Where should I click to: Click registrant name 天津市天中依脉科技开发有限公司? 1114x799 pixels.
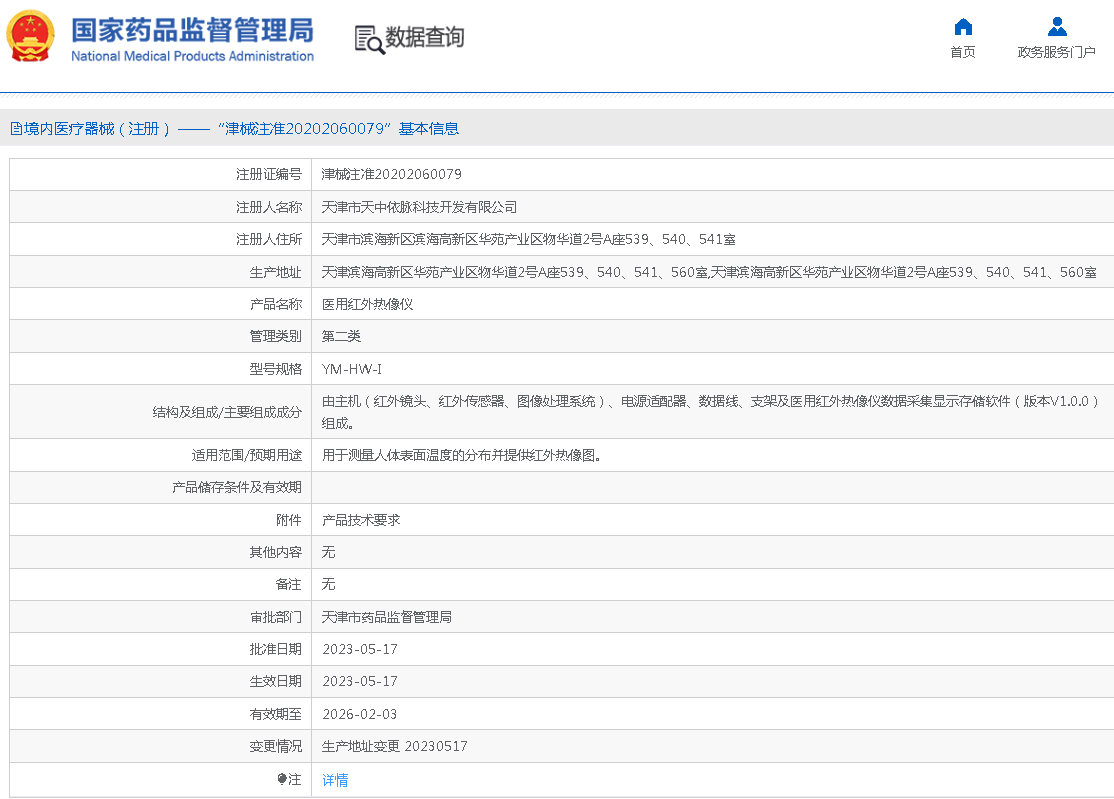[x=419, y=207]
